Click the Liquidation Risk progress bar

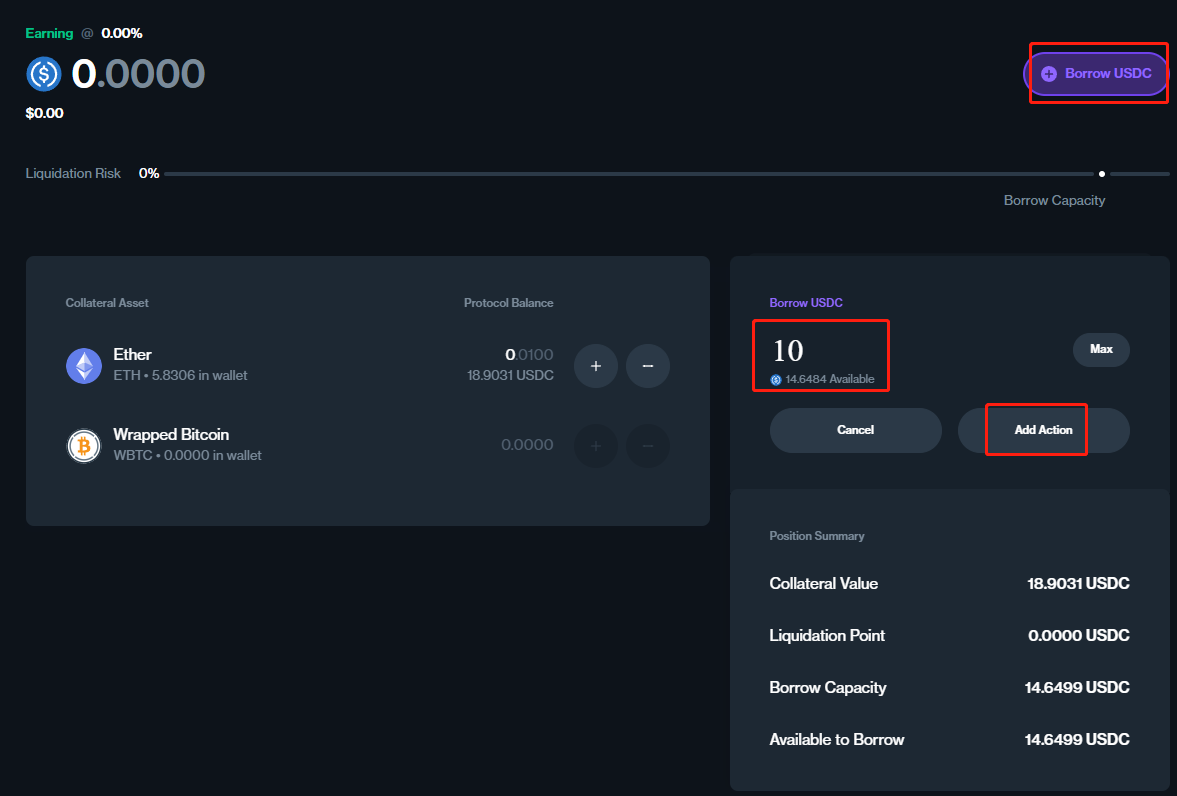click(630, 174)
